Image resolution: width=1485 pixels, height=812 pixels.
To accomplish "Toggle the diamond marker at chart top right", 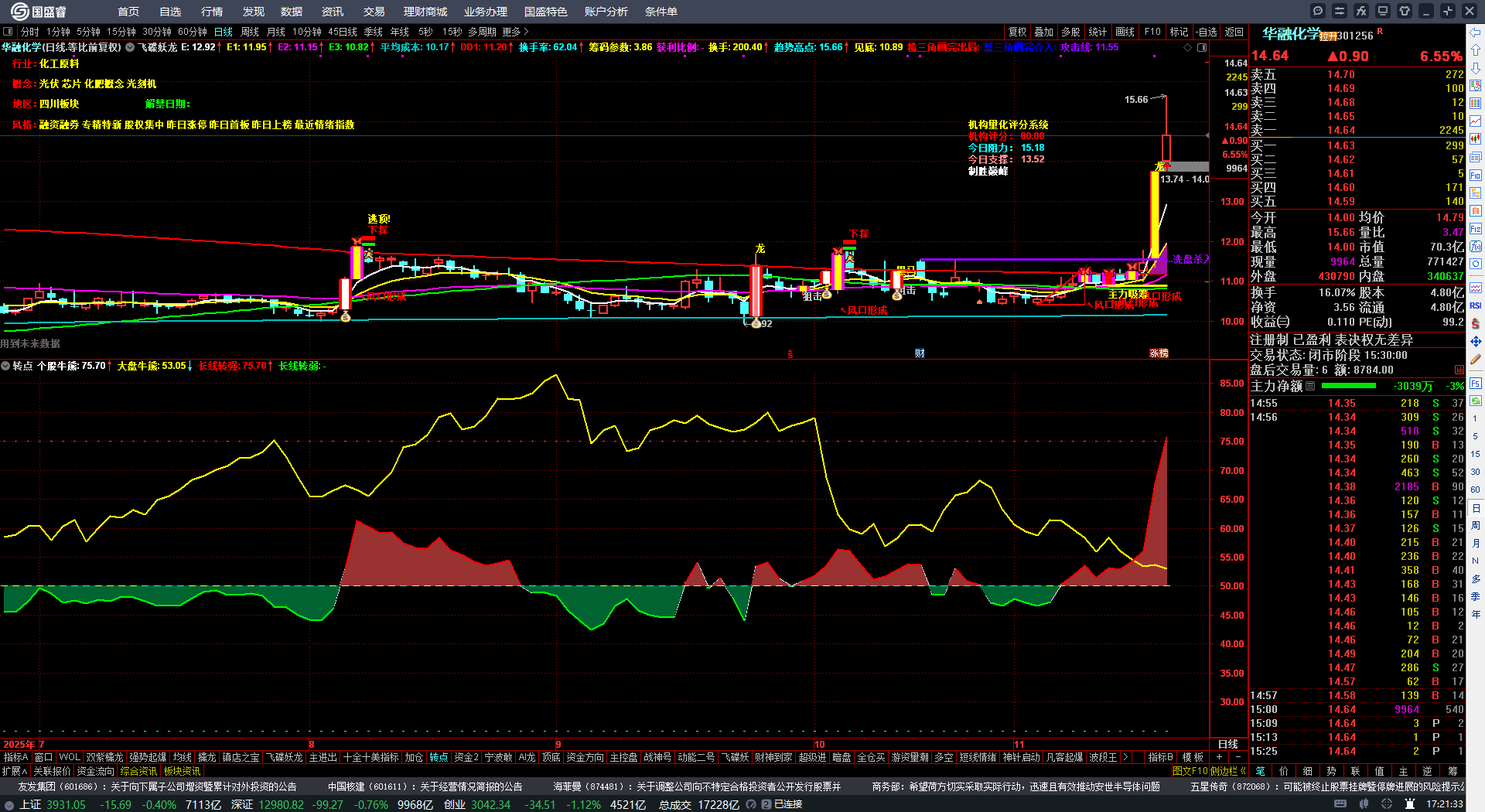I will pos(1188,47).
